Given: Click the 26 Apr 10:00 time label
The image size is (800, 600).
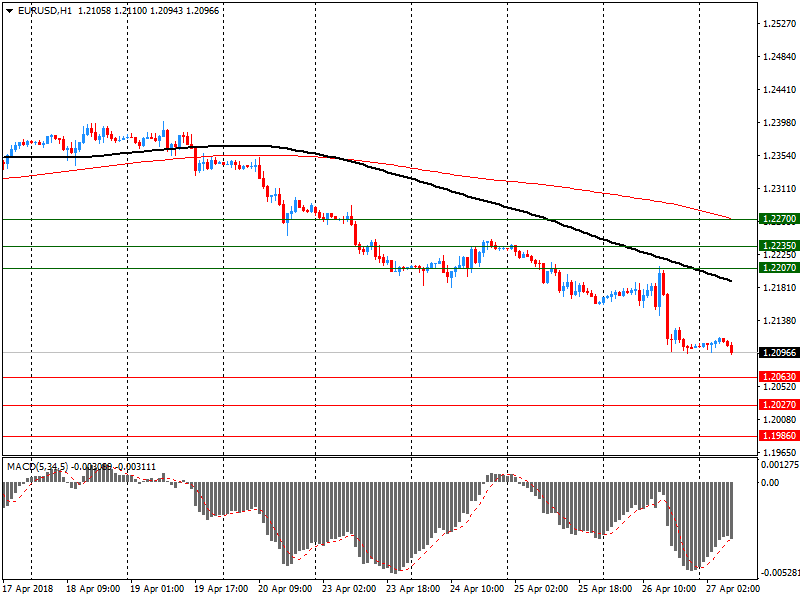Looking at the screenshot, I should pos(669,589).
